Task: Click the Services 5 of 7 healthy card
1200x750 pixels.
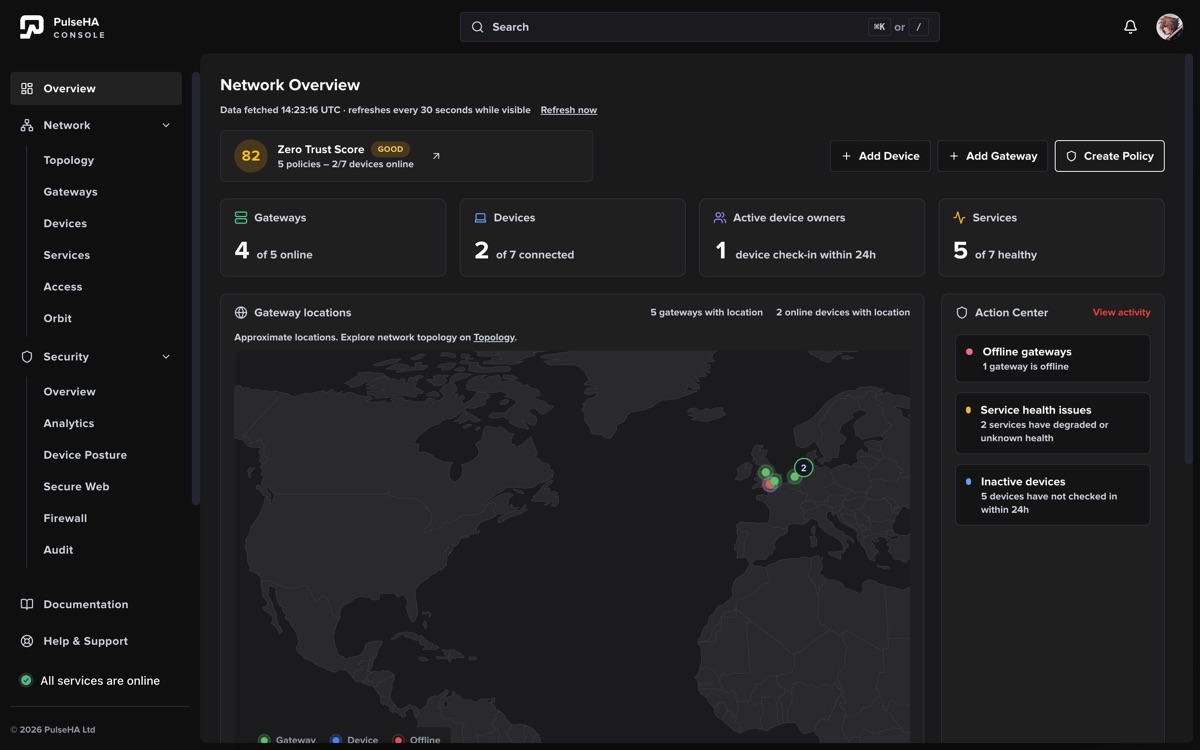Action: 1052,238
